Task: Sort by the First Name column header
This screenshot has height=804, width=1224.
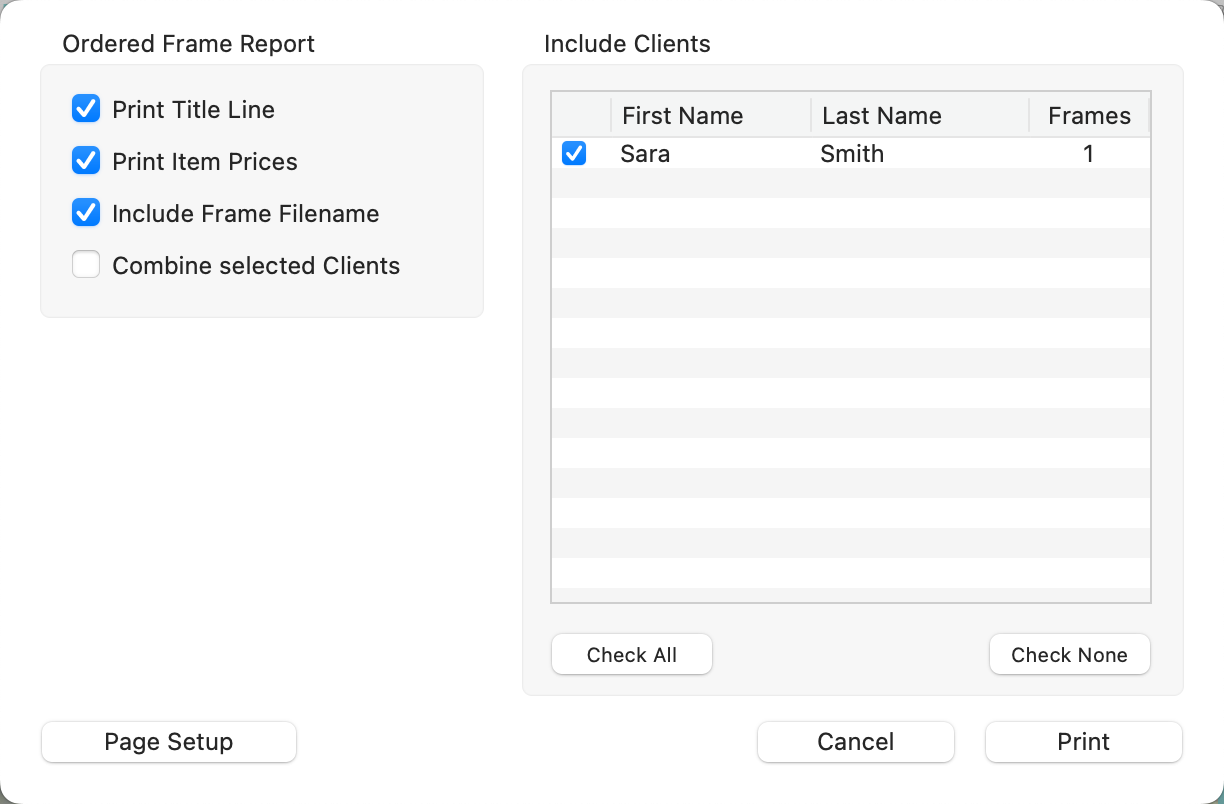Action: click(x=710, y=116)
